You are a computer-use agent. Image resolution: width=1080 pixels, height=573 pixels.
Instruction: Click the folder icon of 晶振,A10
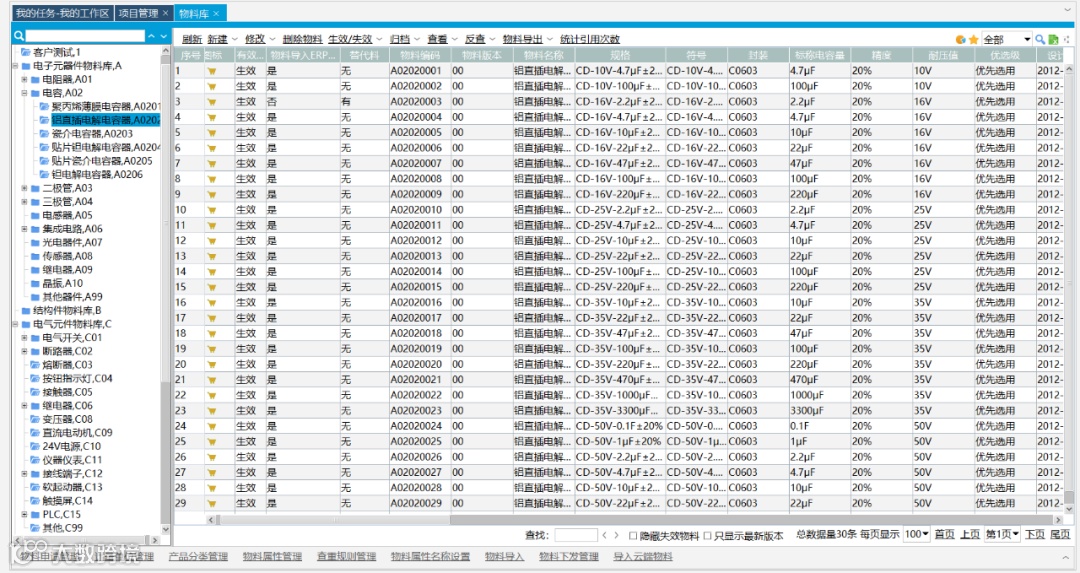pos(35,283)
